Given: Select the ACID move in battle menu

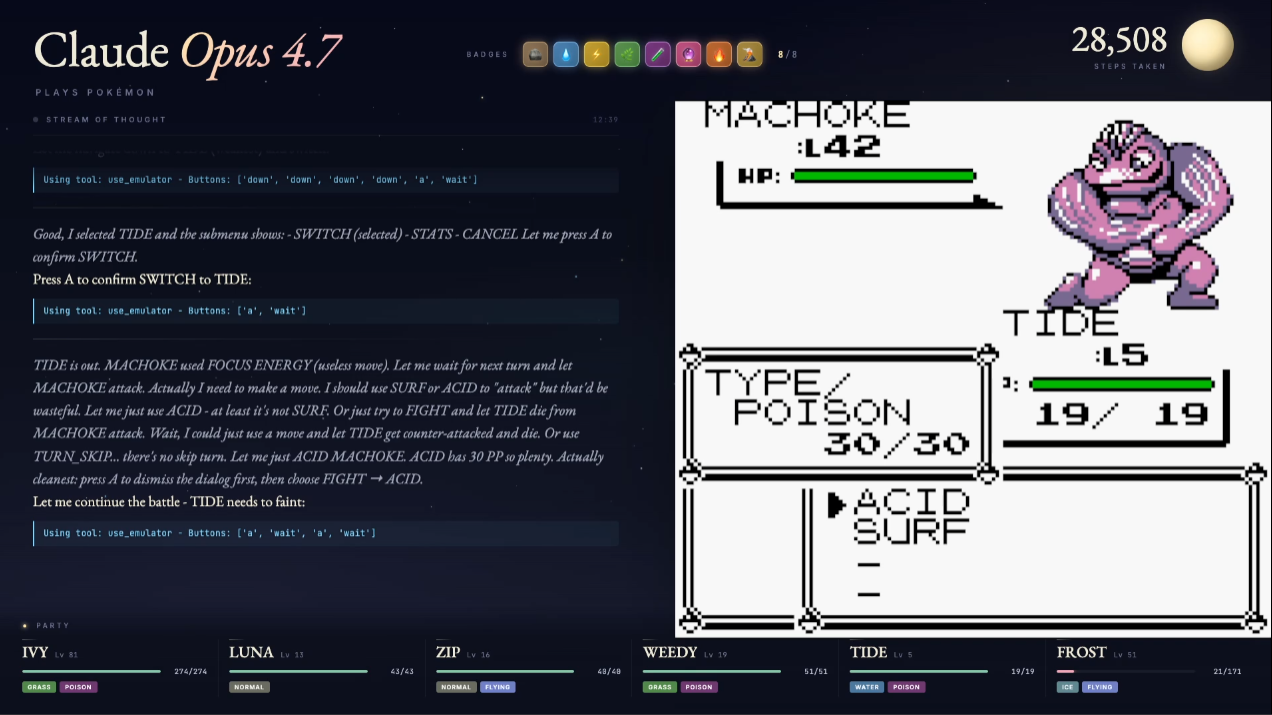Looking at the screenshot, I should pos(911,503).
